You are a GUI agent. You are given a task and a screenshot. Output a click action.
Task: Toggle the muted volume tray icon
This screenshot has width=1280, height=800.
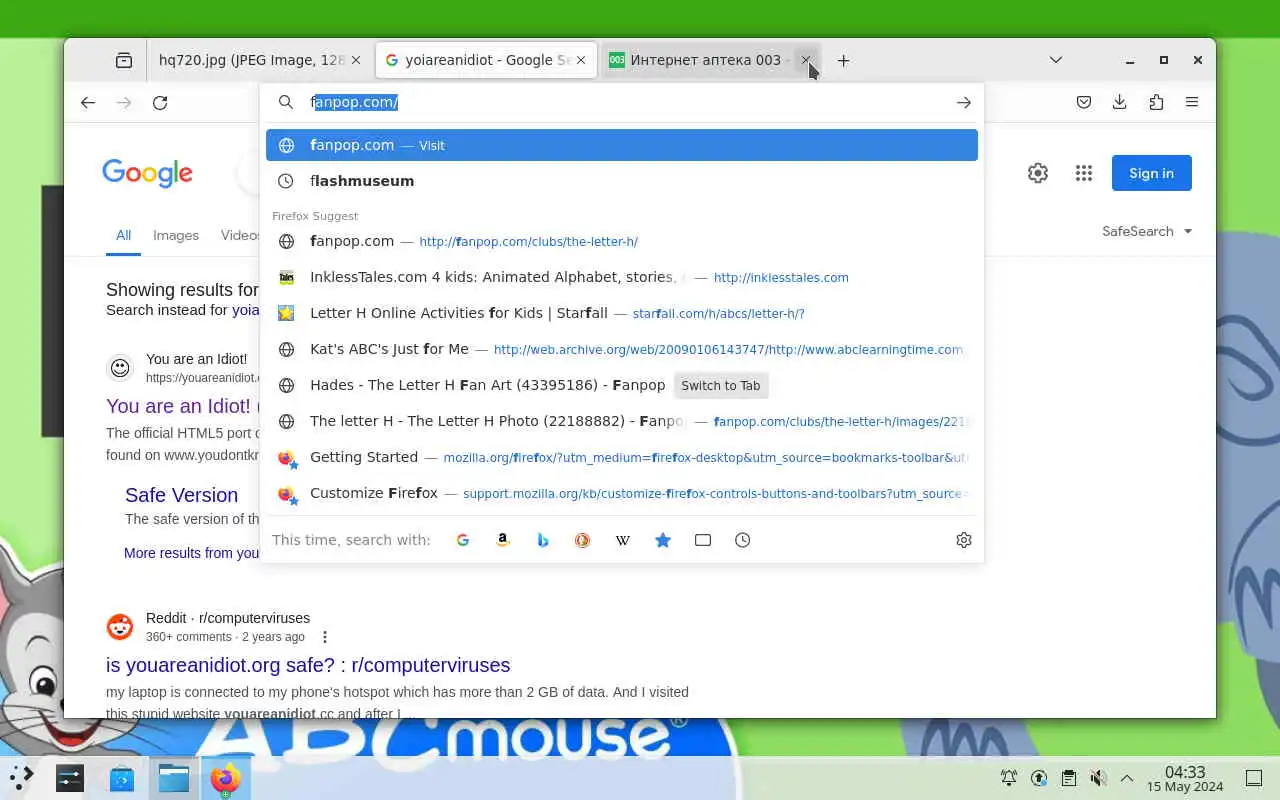click(x=1098, y=778)
